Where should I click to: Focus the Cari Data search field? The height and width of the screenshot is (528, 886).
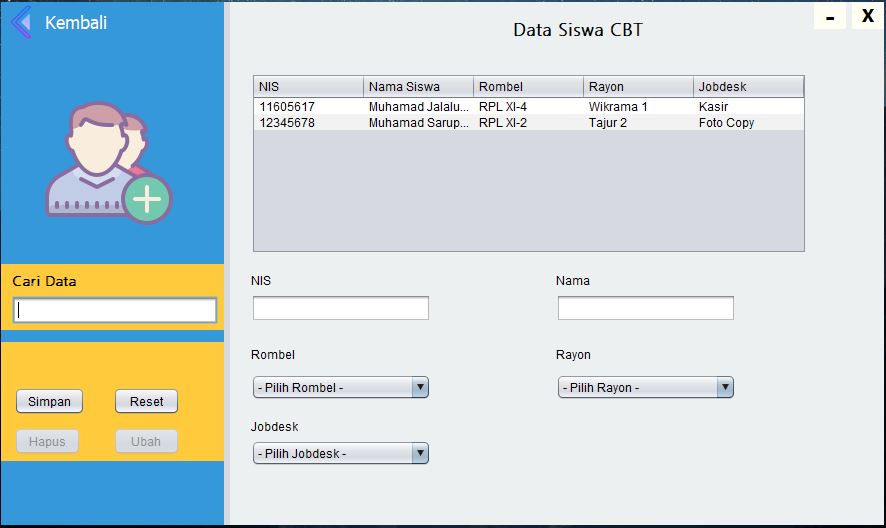[115, 310]
